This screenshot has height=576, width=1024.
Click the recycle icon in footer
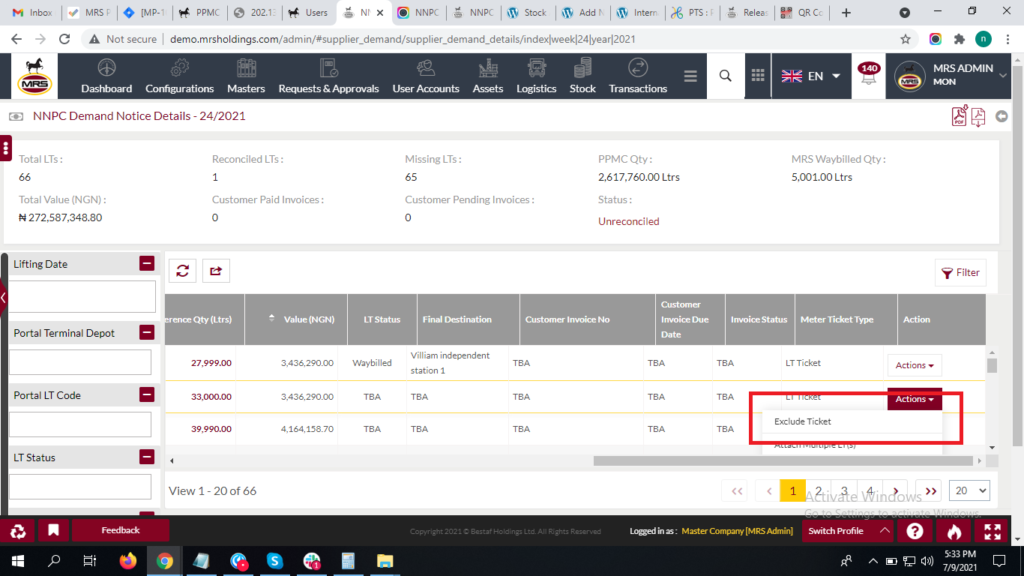18,531
